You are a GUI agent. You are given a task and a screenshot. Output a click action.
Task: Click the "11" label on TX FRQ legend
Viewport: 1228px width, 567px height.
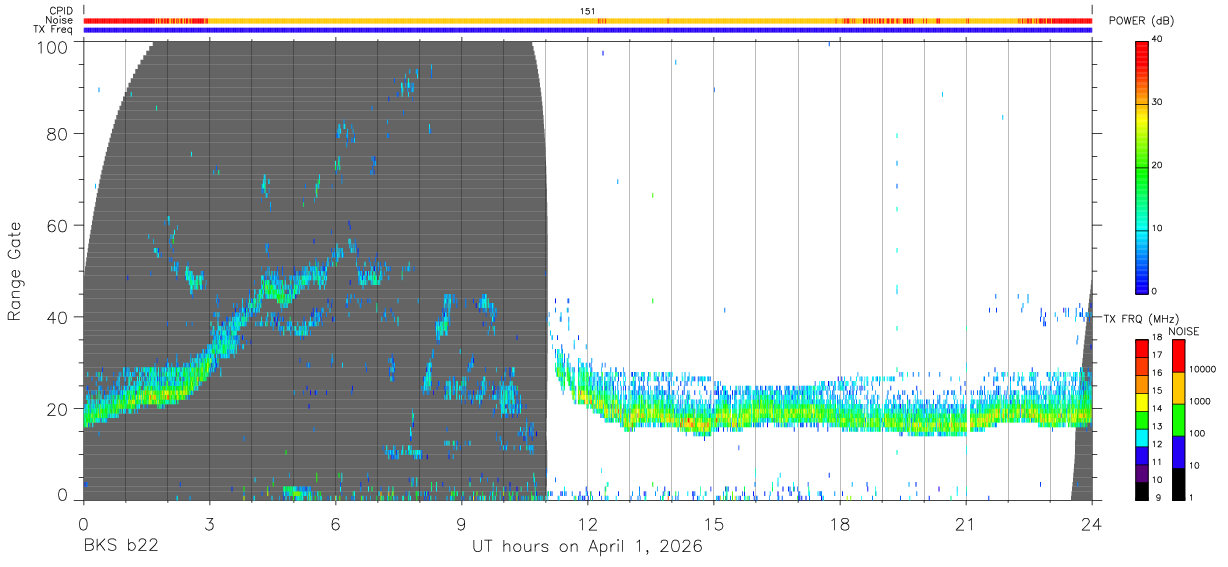[1157, 462]
